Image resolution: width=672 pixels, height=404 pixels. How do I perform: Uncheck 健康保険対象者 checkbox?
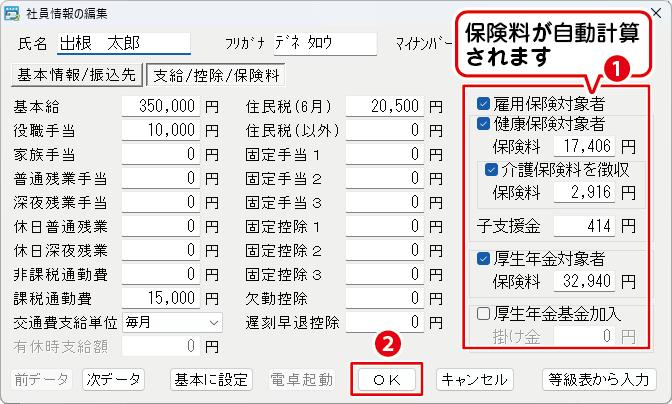[x=484, y=124]
